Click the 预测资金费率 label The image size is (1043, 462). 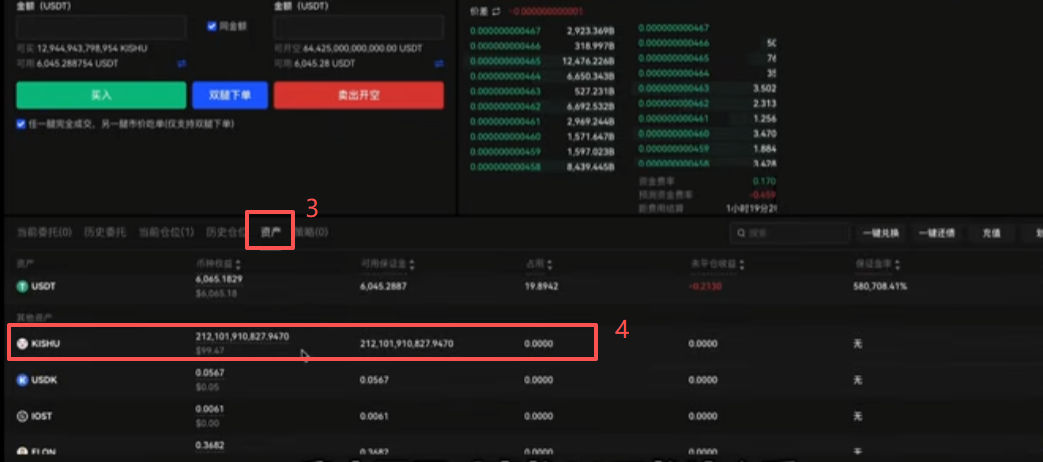665,195
